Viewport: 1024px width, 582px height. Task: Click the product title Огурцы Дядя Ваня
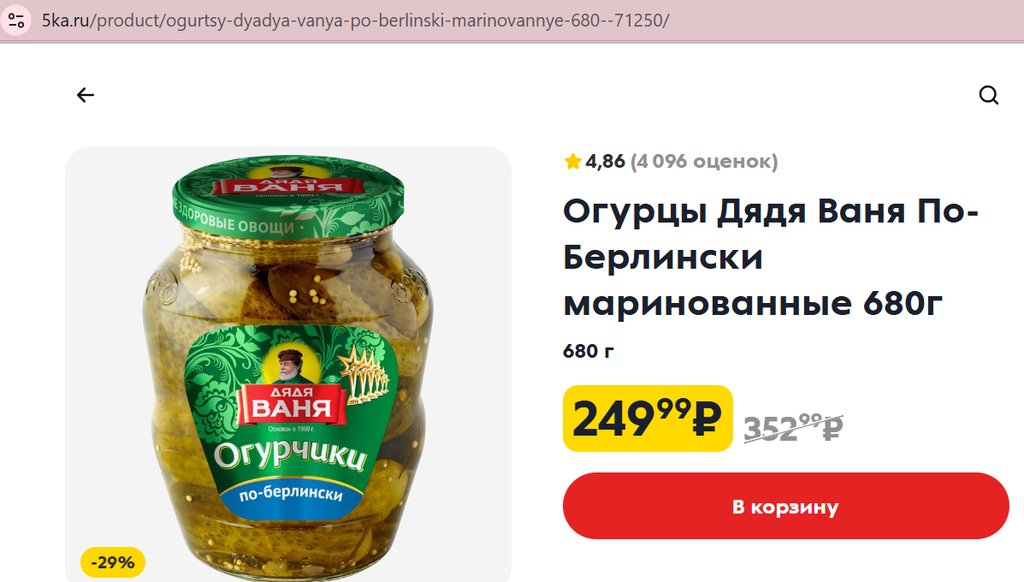(x=771, y=257)
